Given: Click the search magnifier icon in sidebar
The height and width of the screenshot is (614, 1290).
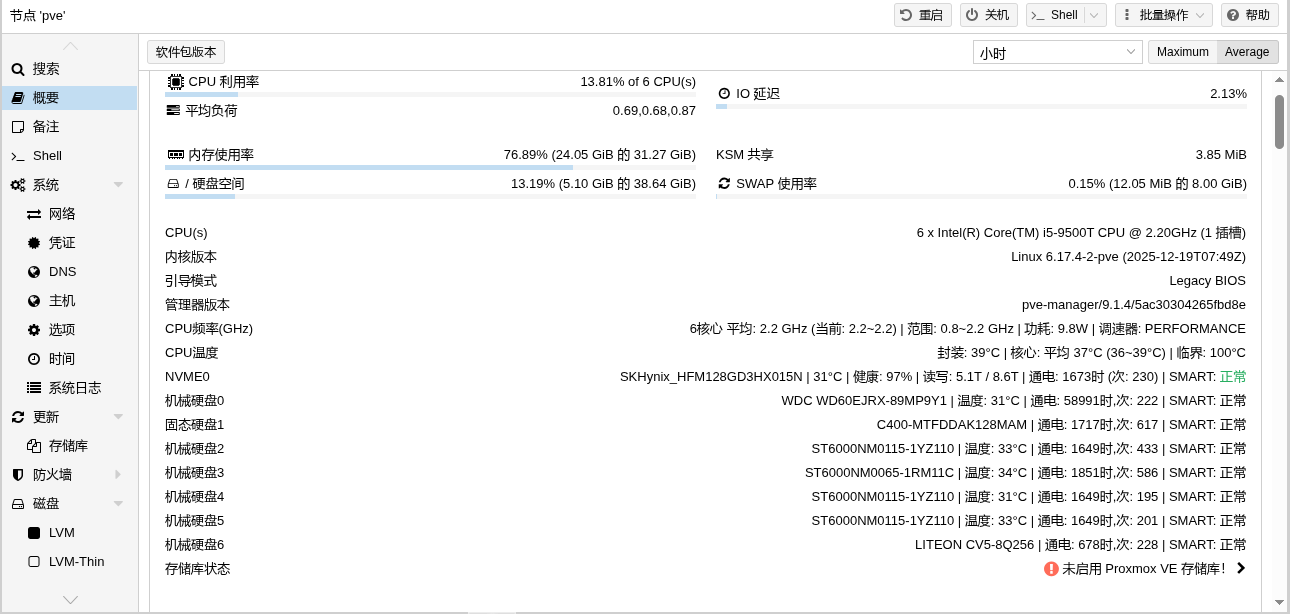Looking at the screenshot, I should (17, 69).
